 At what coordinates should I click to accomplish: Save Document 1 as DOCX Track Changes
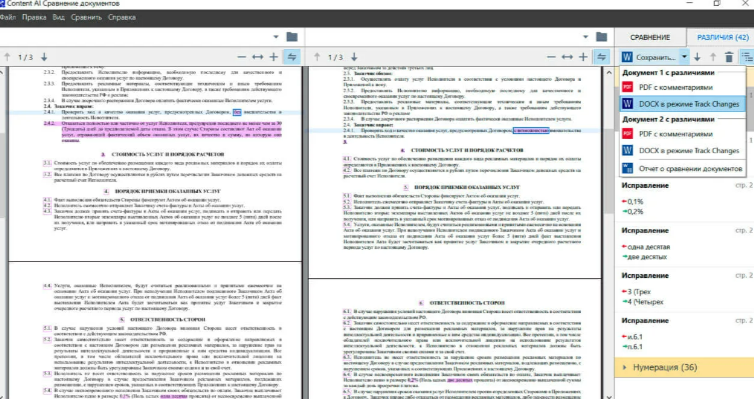683,104
